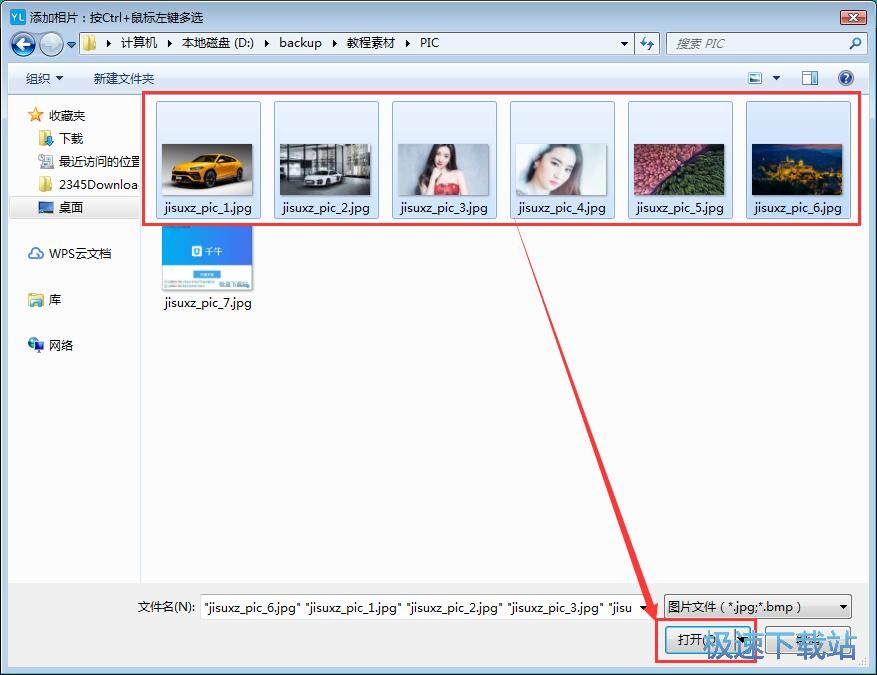877x675 pixels.
Task: Click the refresh button beside address bar
Action: pos(648,44)
